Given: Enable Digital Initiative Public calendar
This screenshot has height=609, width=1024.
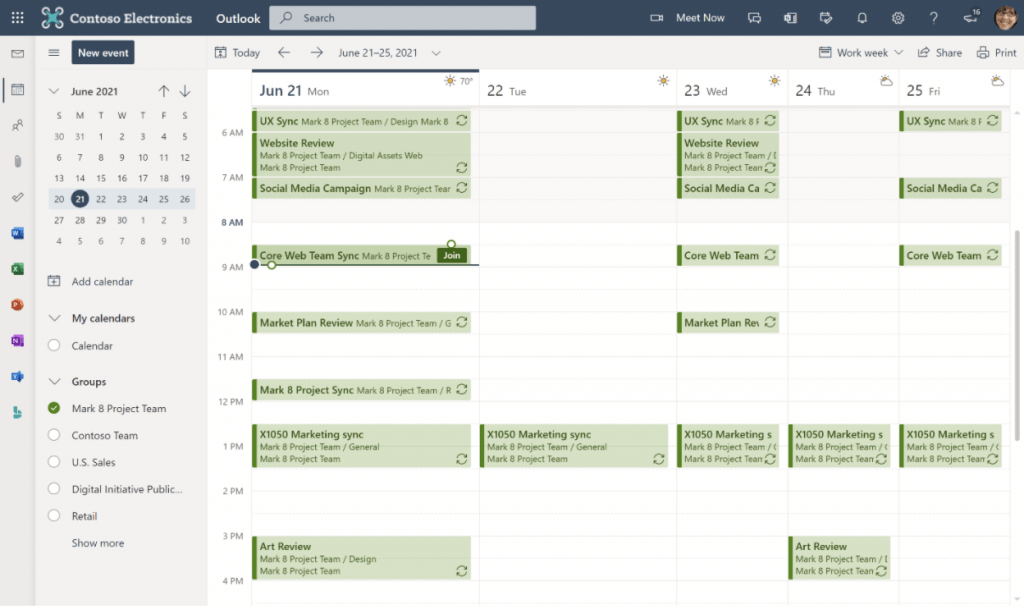Looking at the screenshot, I should click(x=54, y=488).
